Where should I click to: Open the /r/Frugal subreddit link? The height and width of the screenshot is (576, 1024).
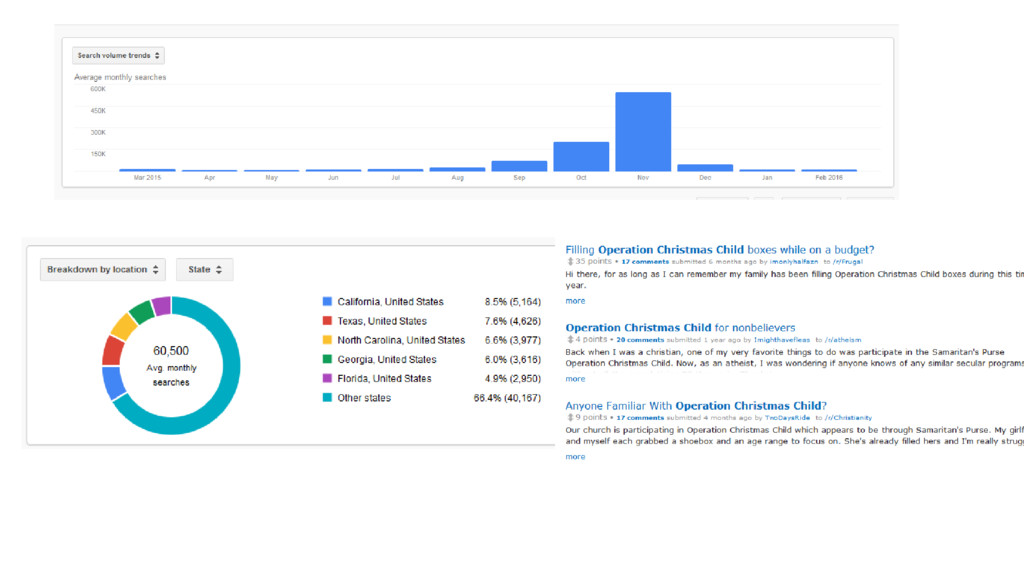(848, 262)
